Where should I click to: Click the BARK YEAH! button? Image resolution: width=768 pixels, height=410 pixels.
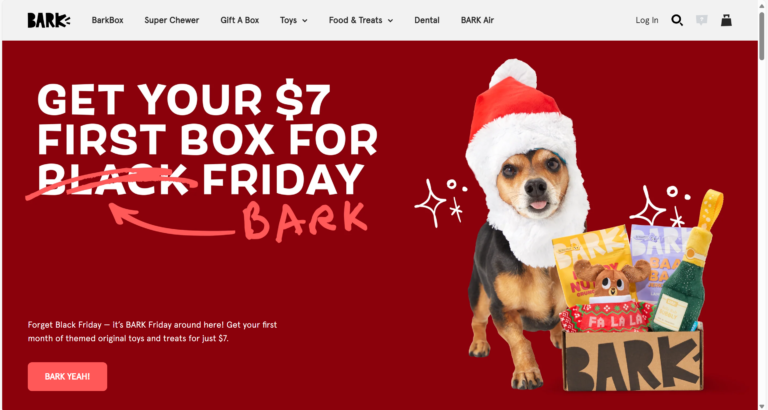67,376
